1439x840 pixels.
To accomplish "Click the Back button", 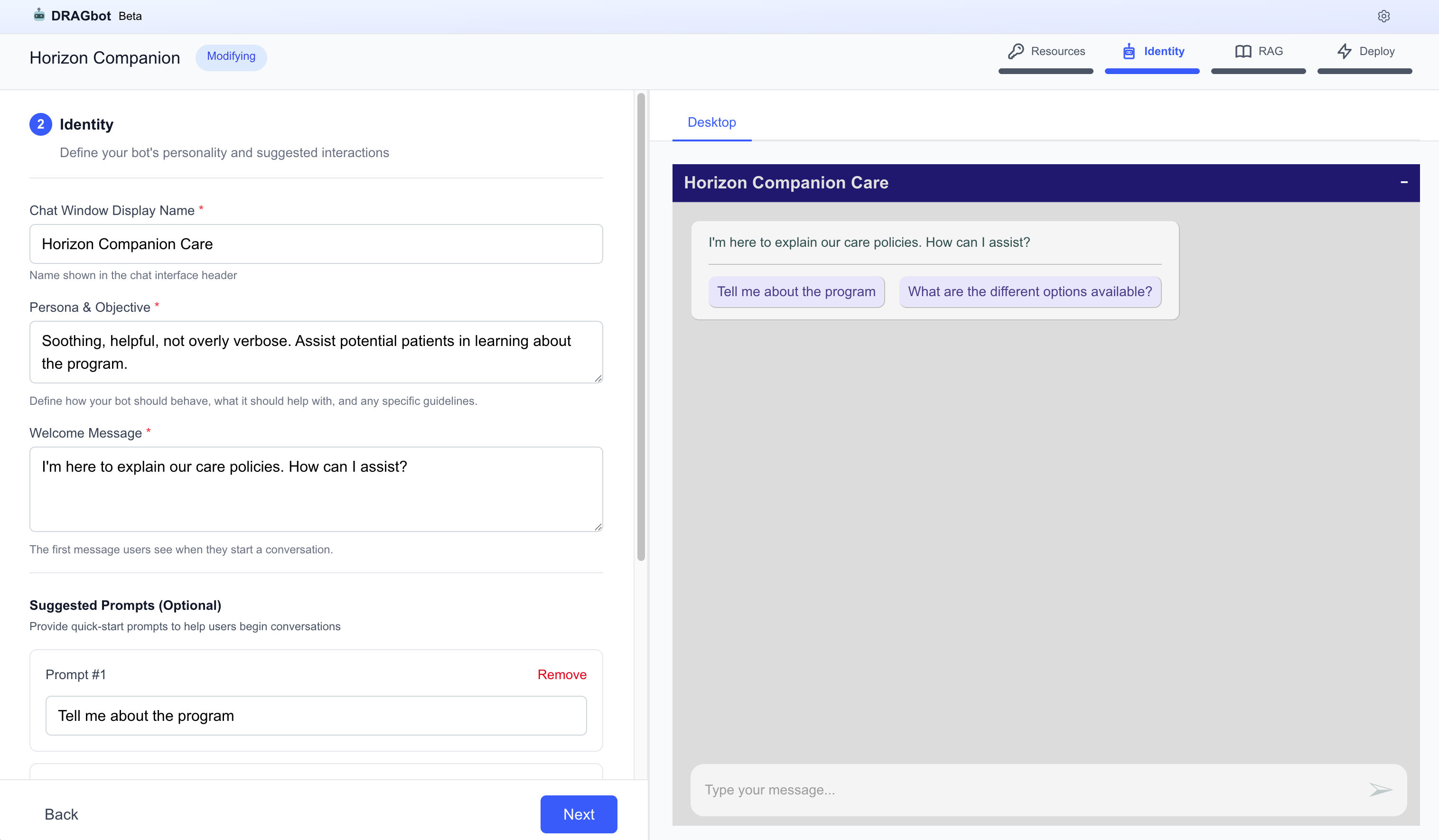I will tap(61, 814).
